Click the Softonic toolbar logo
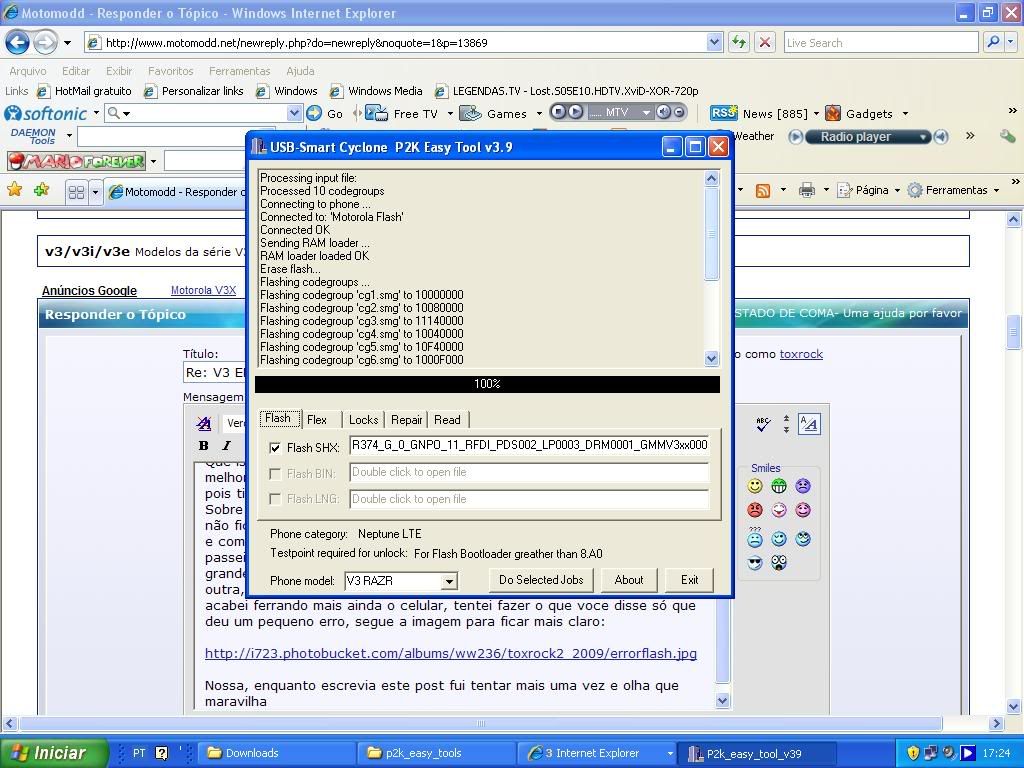The image size is (1024, 768). tap(46, 114)
